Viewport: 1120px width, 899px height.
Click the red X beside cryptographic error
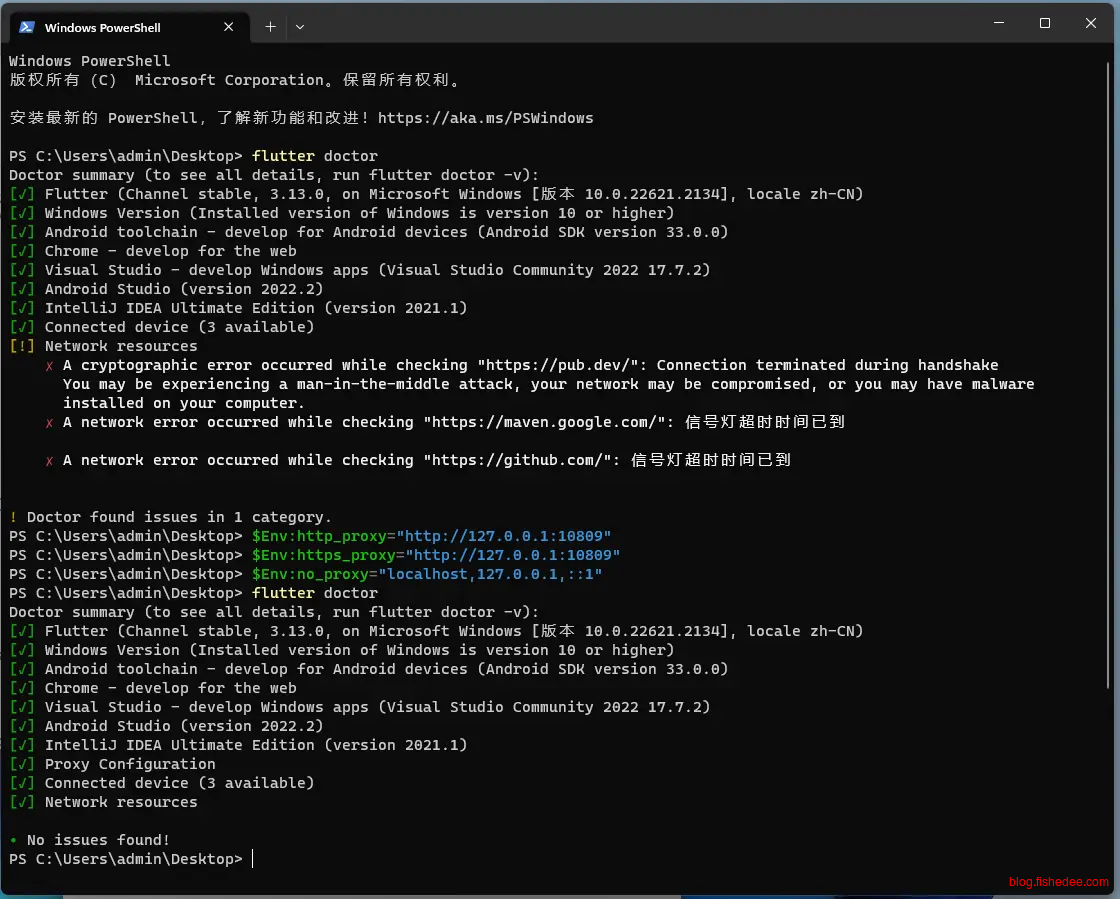[x=50, y=366]
